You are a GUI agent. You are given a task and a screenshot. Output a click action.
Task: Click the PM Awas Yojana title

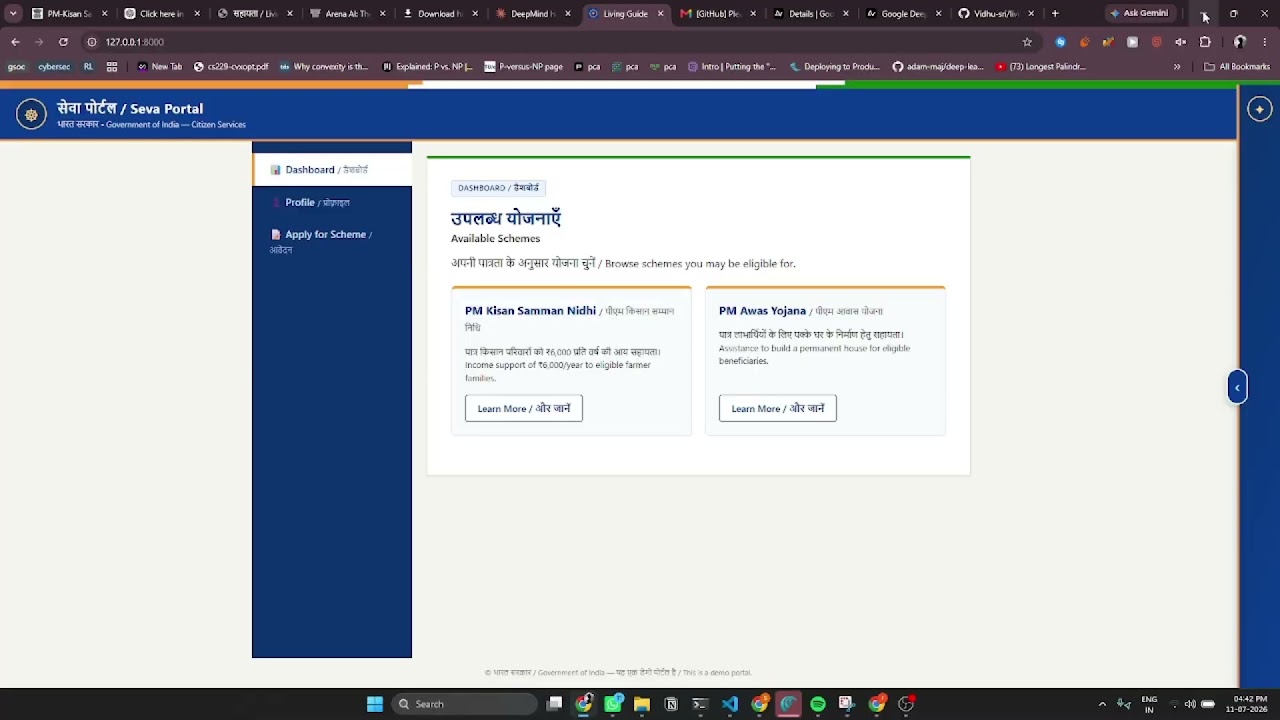point(762,311)
